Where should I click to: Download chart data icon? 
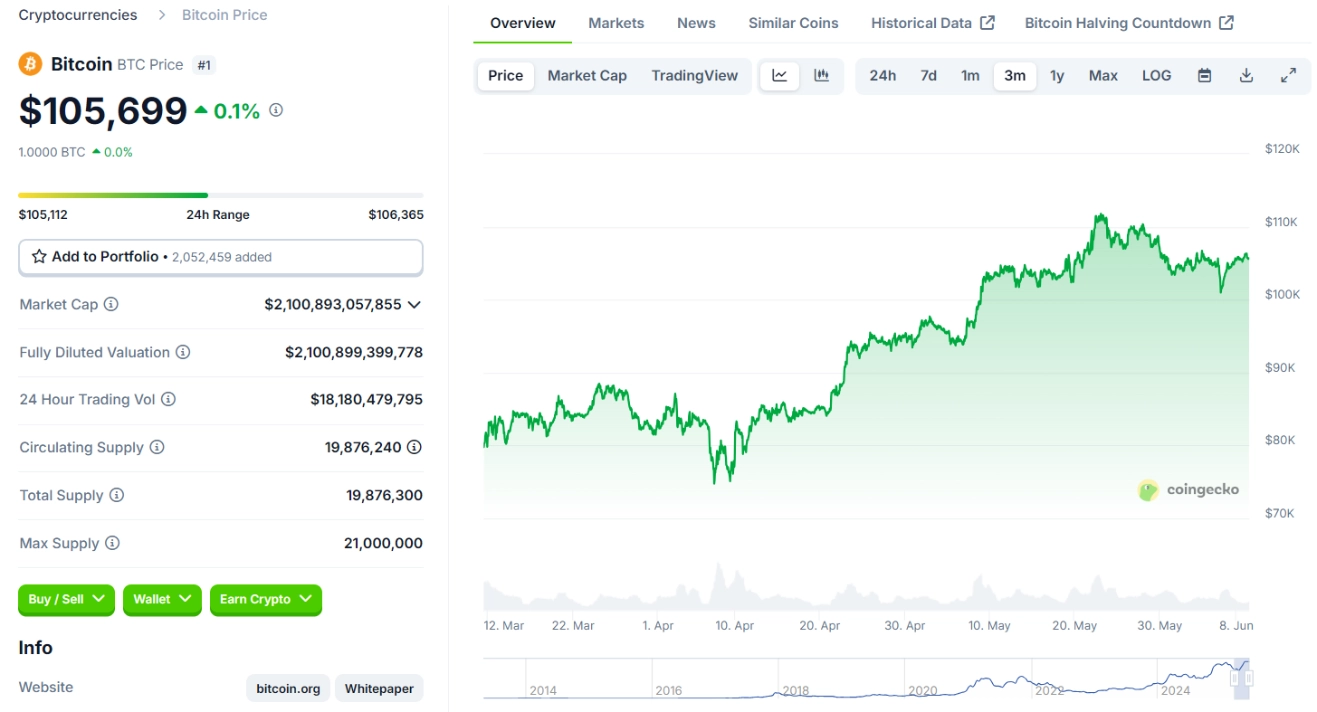pos(1246,76)
